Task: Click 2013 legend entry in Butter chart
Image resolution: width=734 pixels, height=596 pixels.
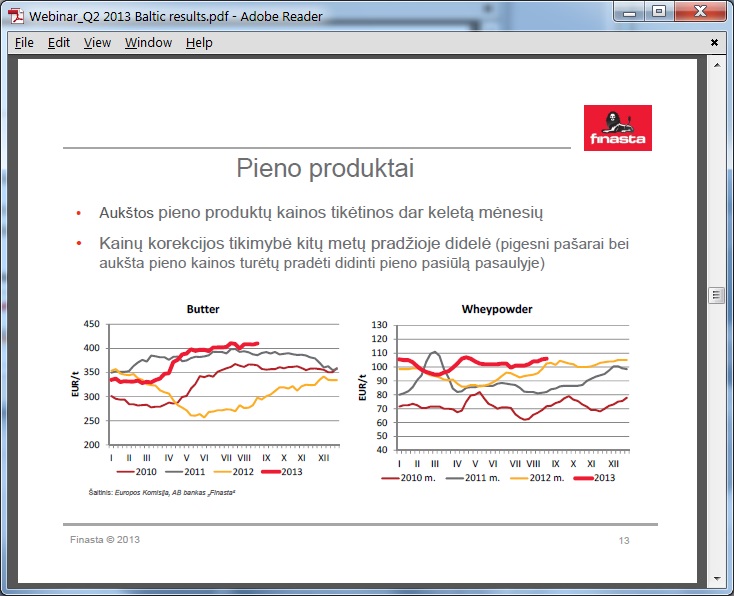Action: [x=282, y=471]
